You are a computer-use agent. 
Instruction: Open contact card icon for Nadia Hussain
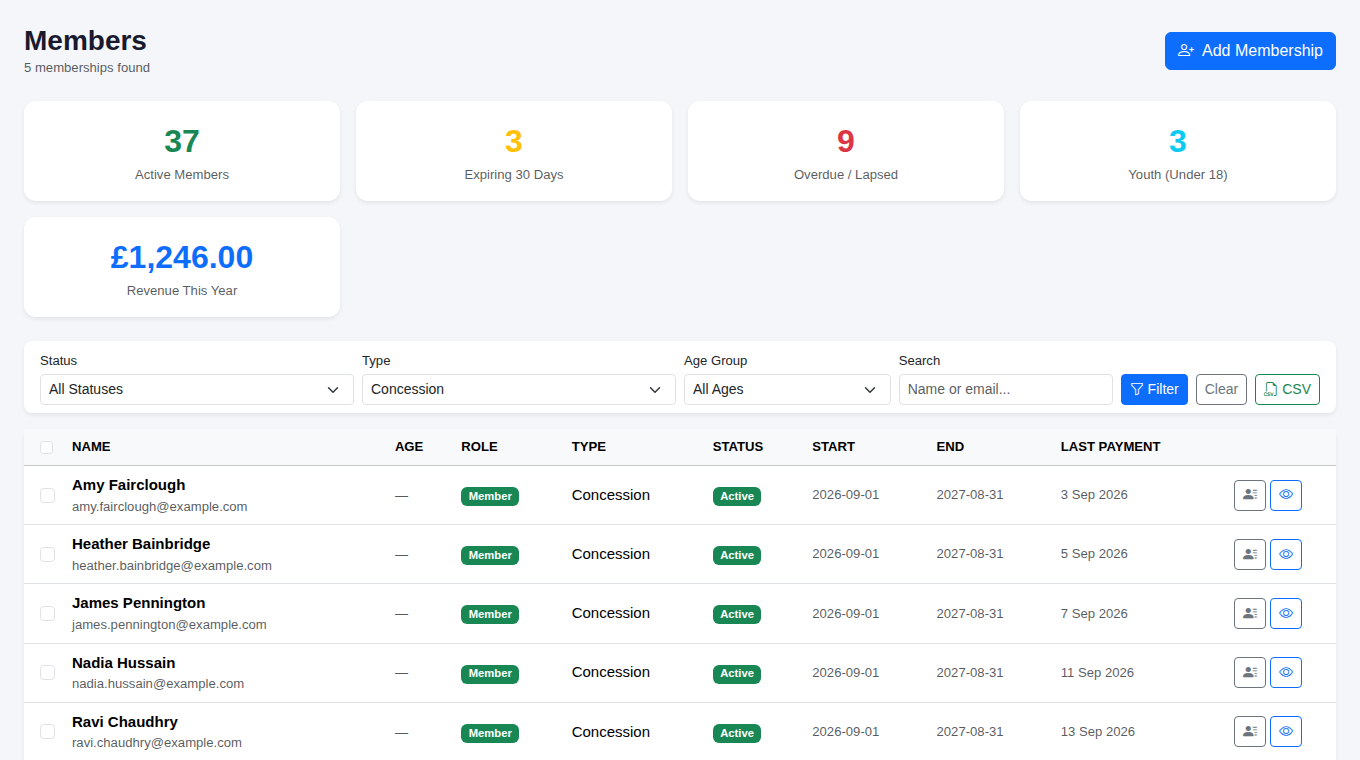point(1250,673)
